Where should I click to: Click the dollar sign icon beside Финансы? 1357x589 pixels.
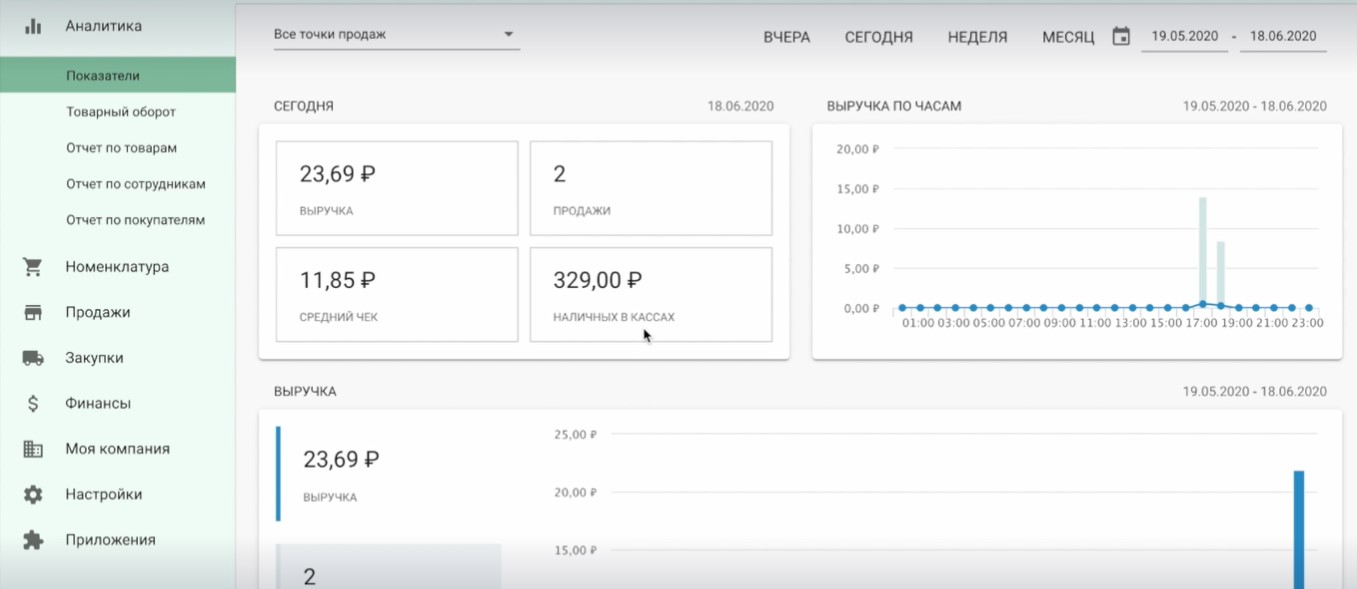click(33, 404)
